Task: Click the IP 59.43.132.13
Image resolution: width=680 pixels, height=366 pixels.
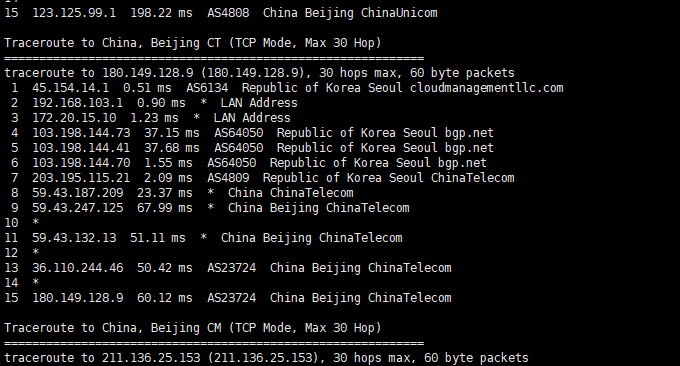Action: point(74,238)
